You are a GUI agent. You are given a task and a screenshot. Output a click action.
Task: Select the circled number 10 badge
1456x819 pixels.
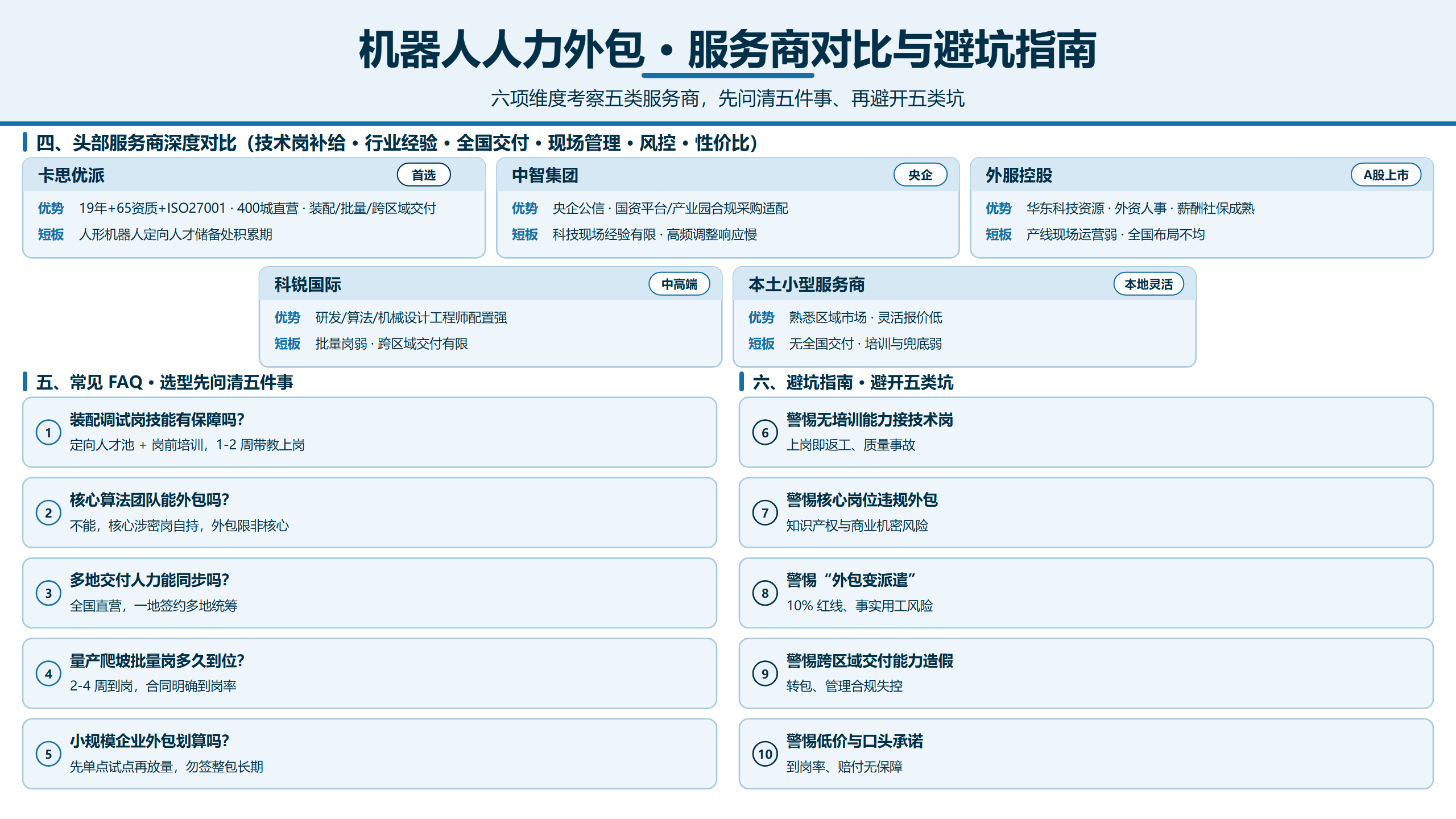pyautogui.click(x=765, y=754)
